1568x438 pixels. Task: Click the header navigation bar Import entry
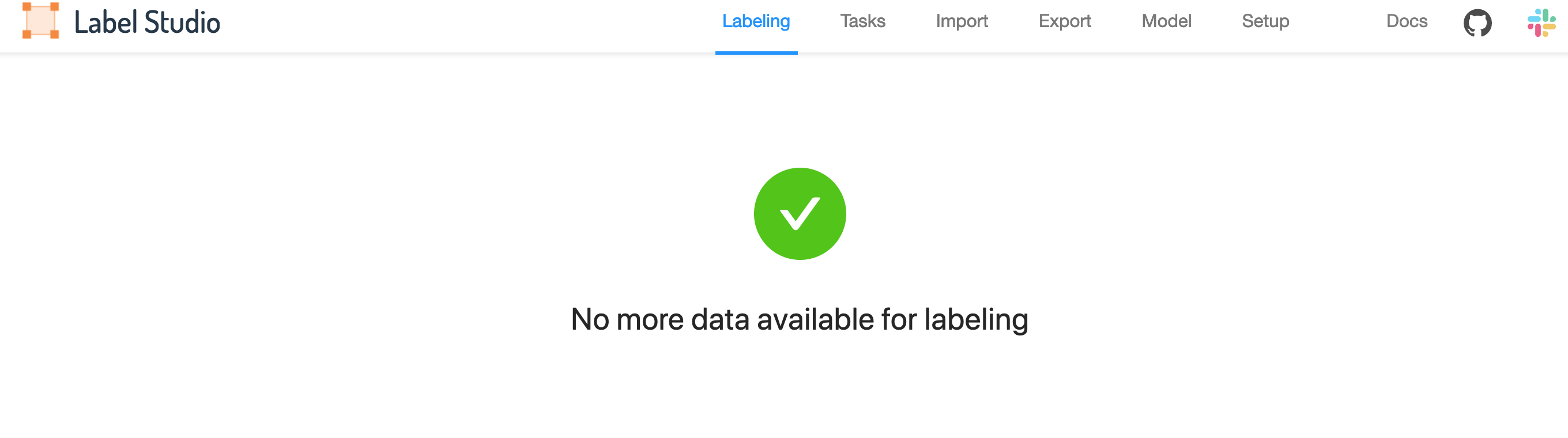coord(962,21)
